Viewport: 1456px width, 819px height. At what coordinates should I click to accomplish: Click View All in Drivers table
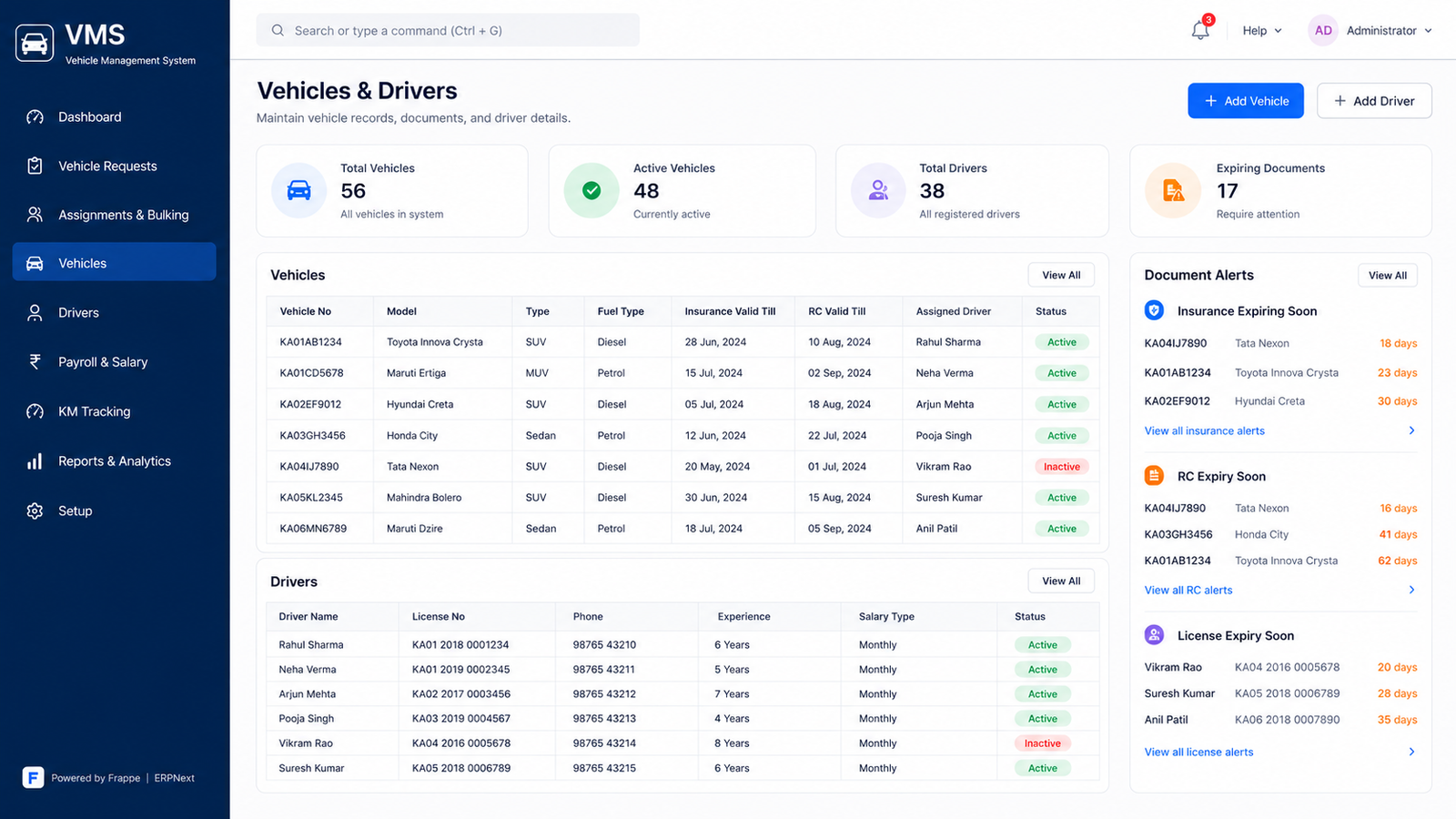[x=1061, y=581]
